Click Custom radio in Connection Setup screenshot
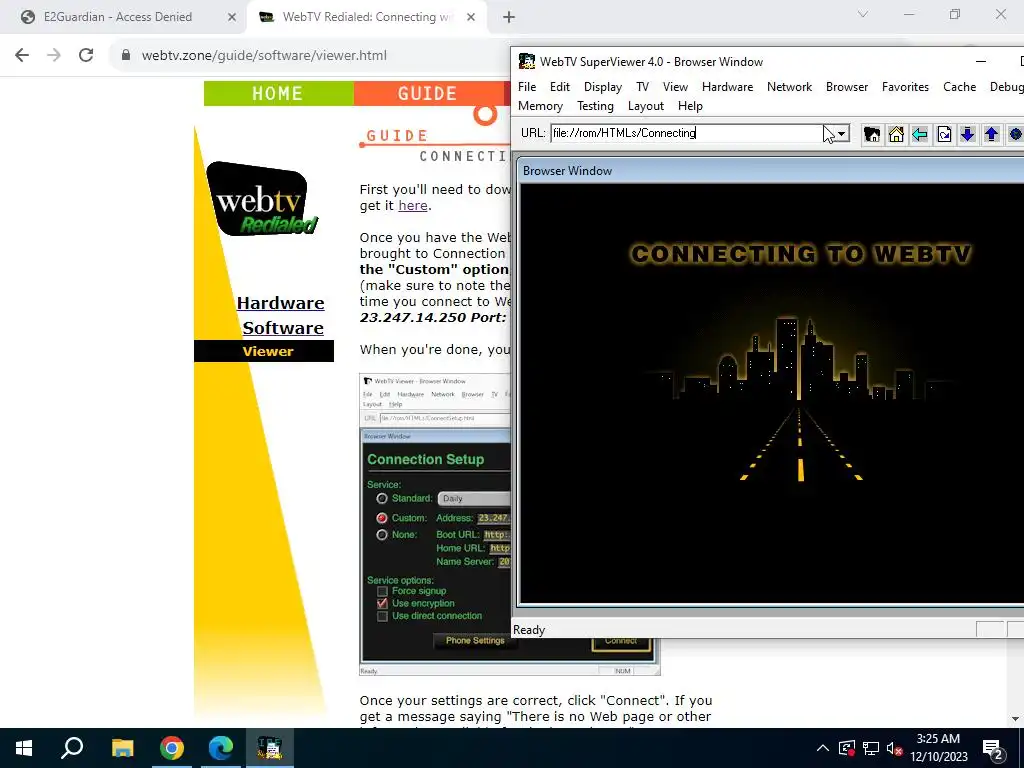This screenshot has width=1024, height=768. click(382, 518)
